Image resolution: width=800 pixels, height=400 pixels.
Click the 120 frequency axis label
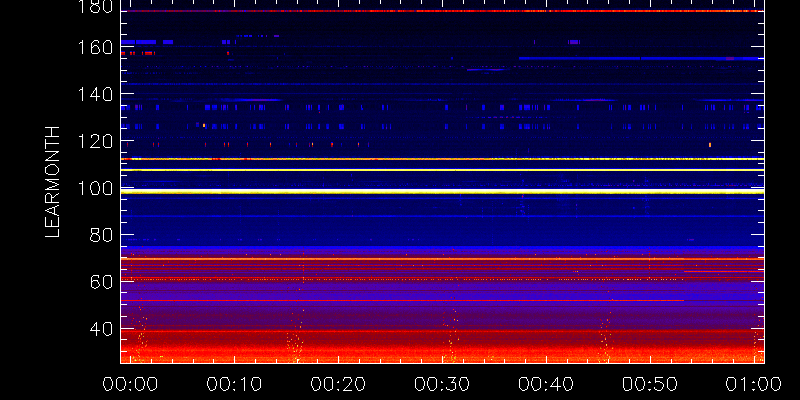(95, 141)
